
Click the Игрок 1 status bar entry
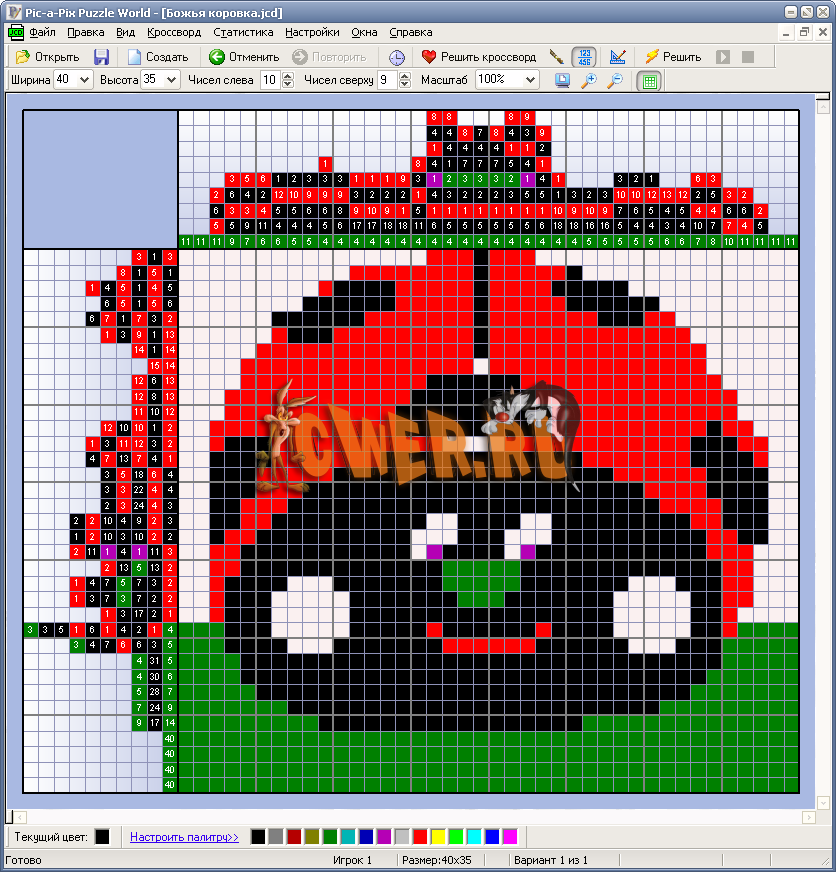coord(352,860)
